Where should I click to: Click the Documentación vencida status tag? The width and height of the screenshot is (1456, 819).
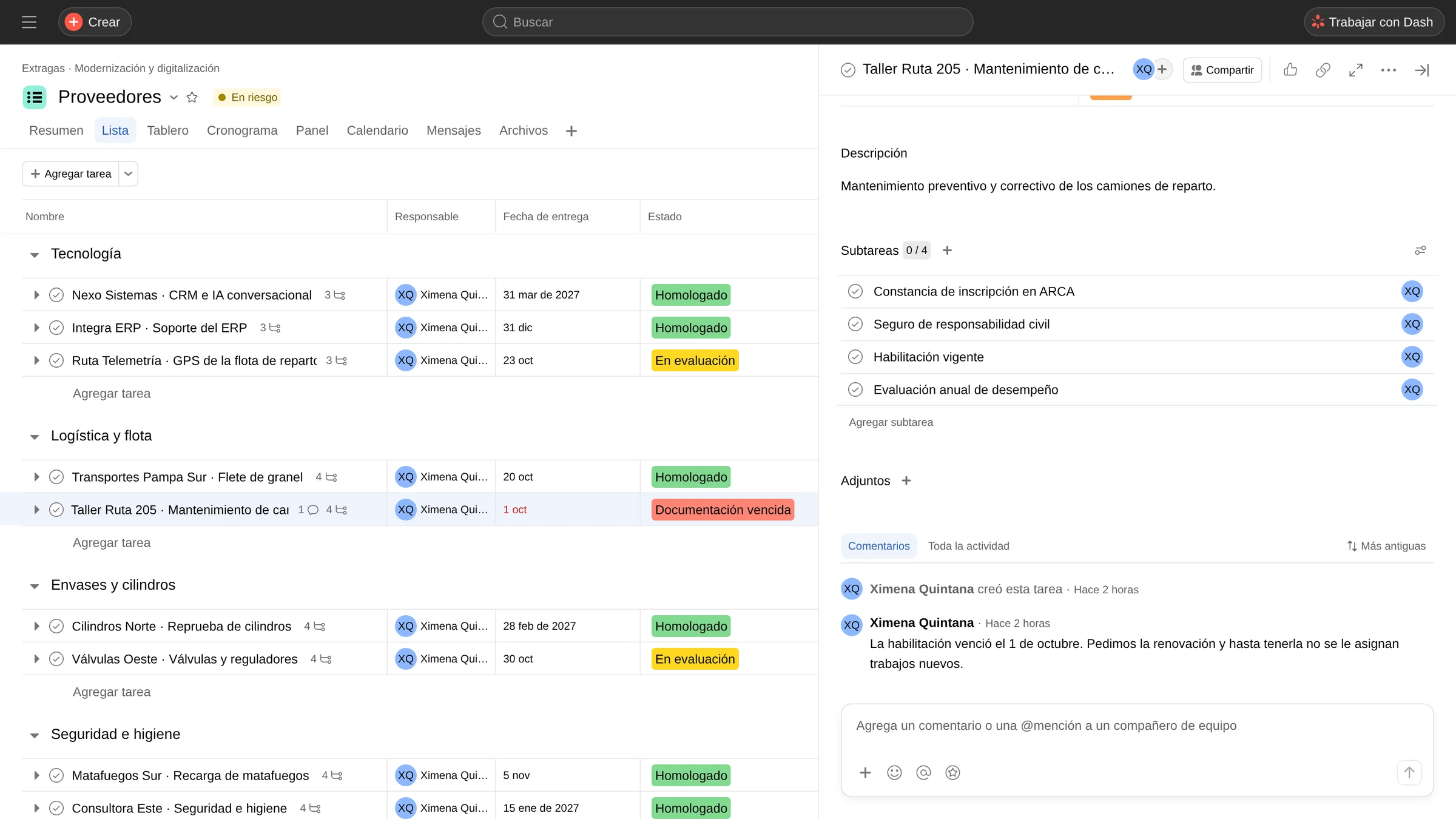click(723, 510)
